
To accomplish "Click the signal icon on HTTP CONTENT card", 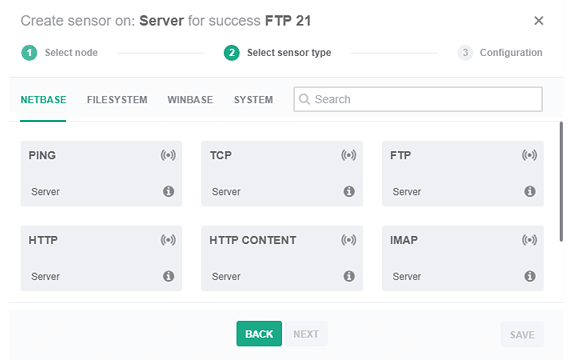I will tap(349, 240).
